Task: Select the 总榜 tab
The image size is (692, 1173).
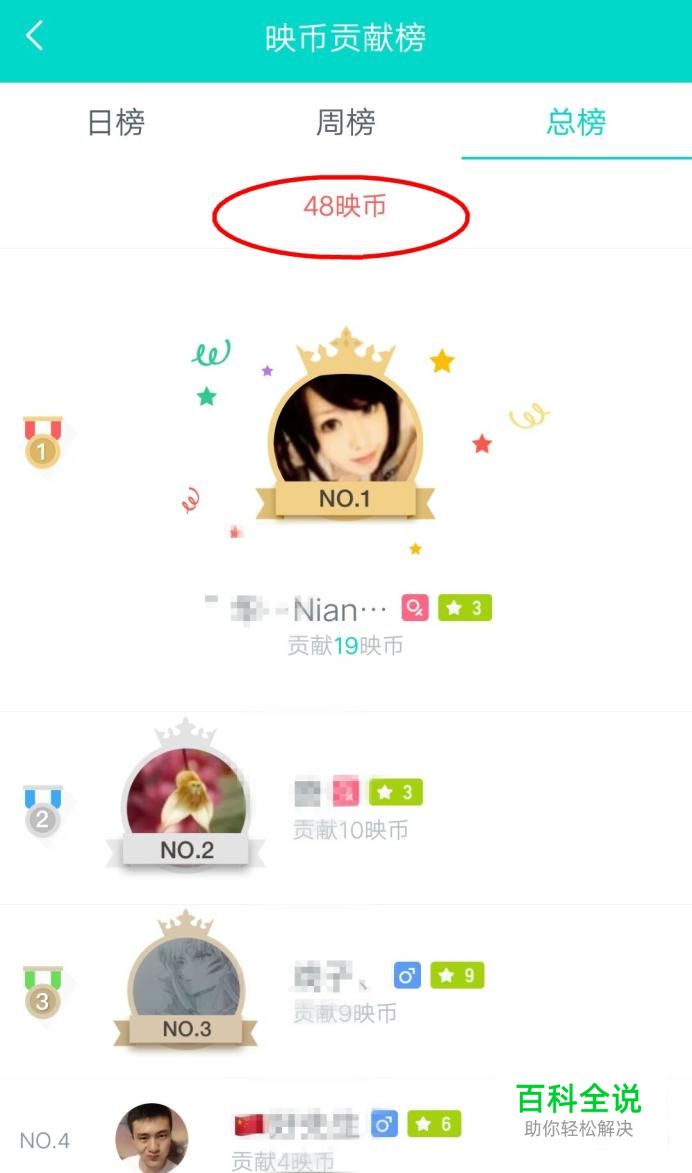Action: click(576, 122)
